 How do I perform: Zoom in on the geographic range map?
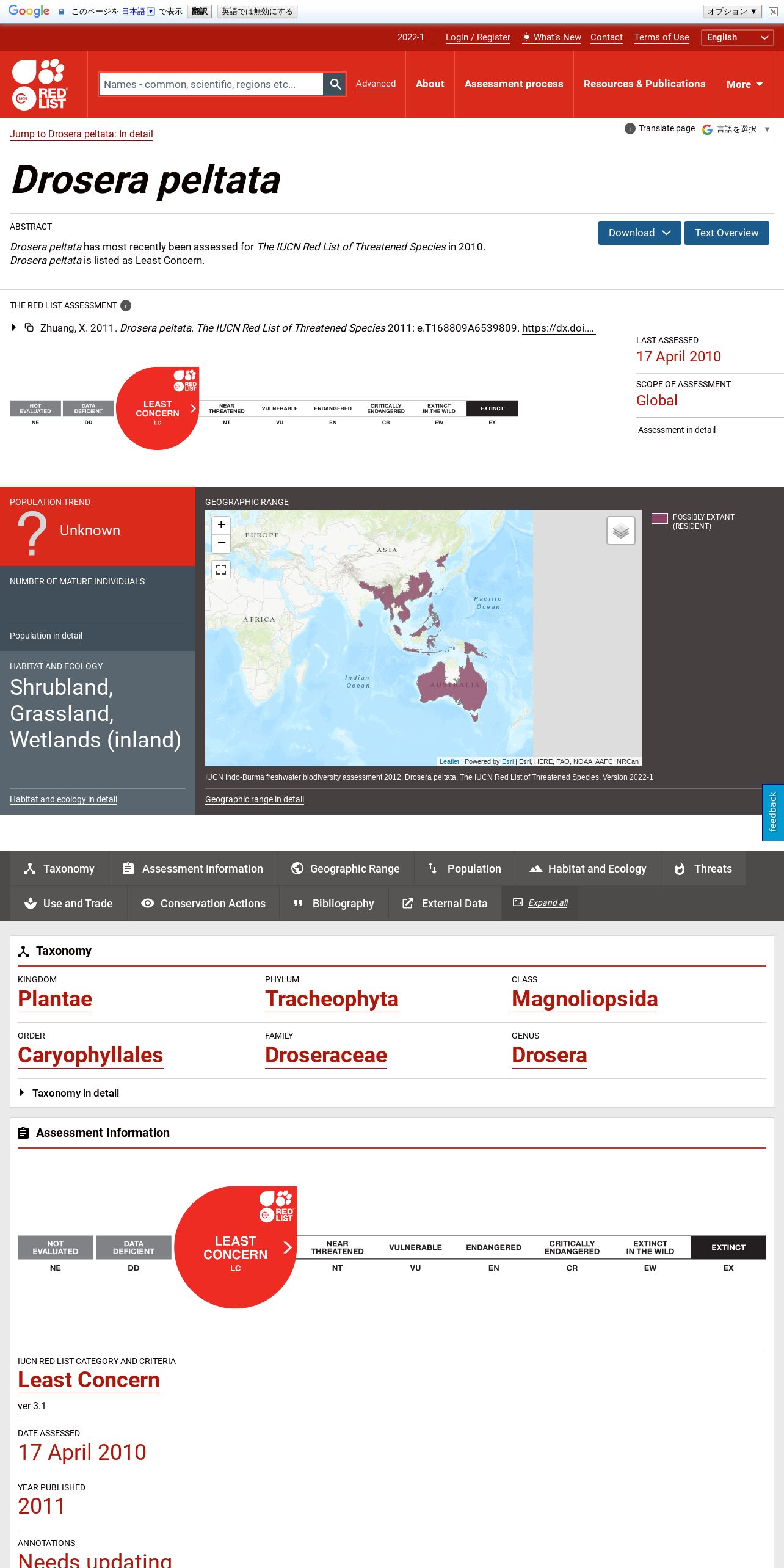(221, 524)
